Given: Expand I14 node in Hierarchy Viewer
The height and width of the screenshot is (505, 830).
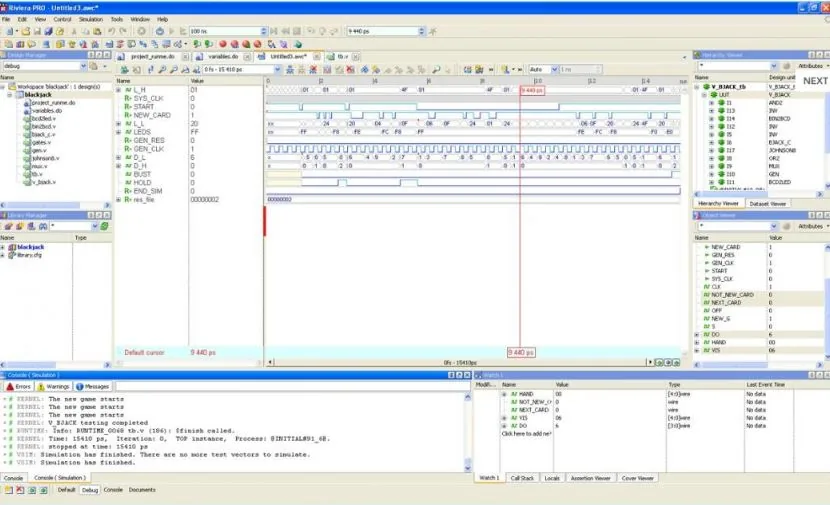Looking at the screenshot, I should tap(711, 119).
